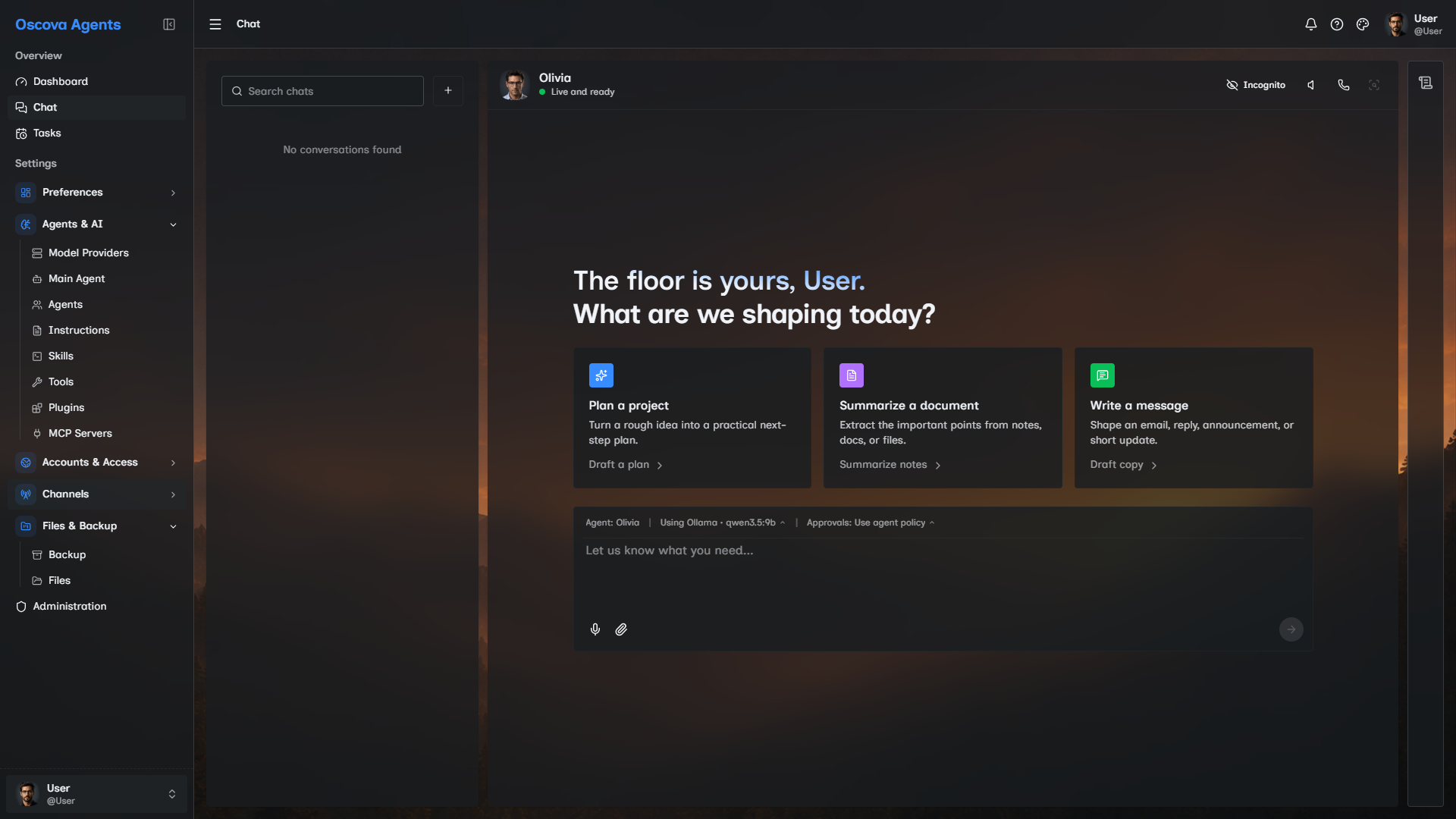
Task: Start a voice call with phone icon
Action: 1344,85
